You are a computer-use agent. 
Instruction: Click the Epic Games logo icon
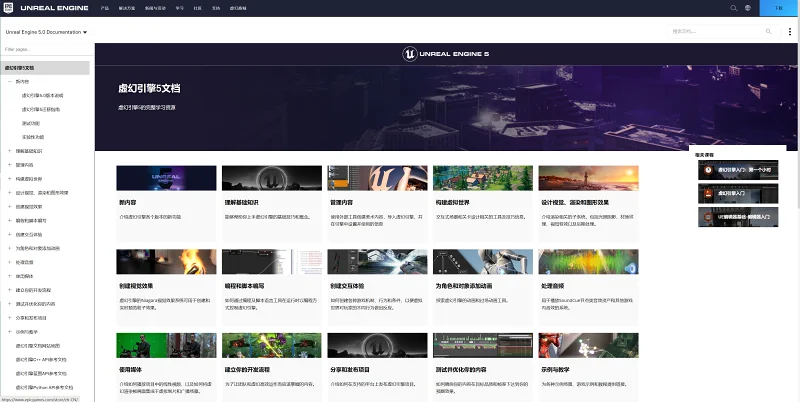tap(9, 8)
